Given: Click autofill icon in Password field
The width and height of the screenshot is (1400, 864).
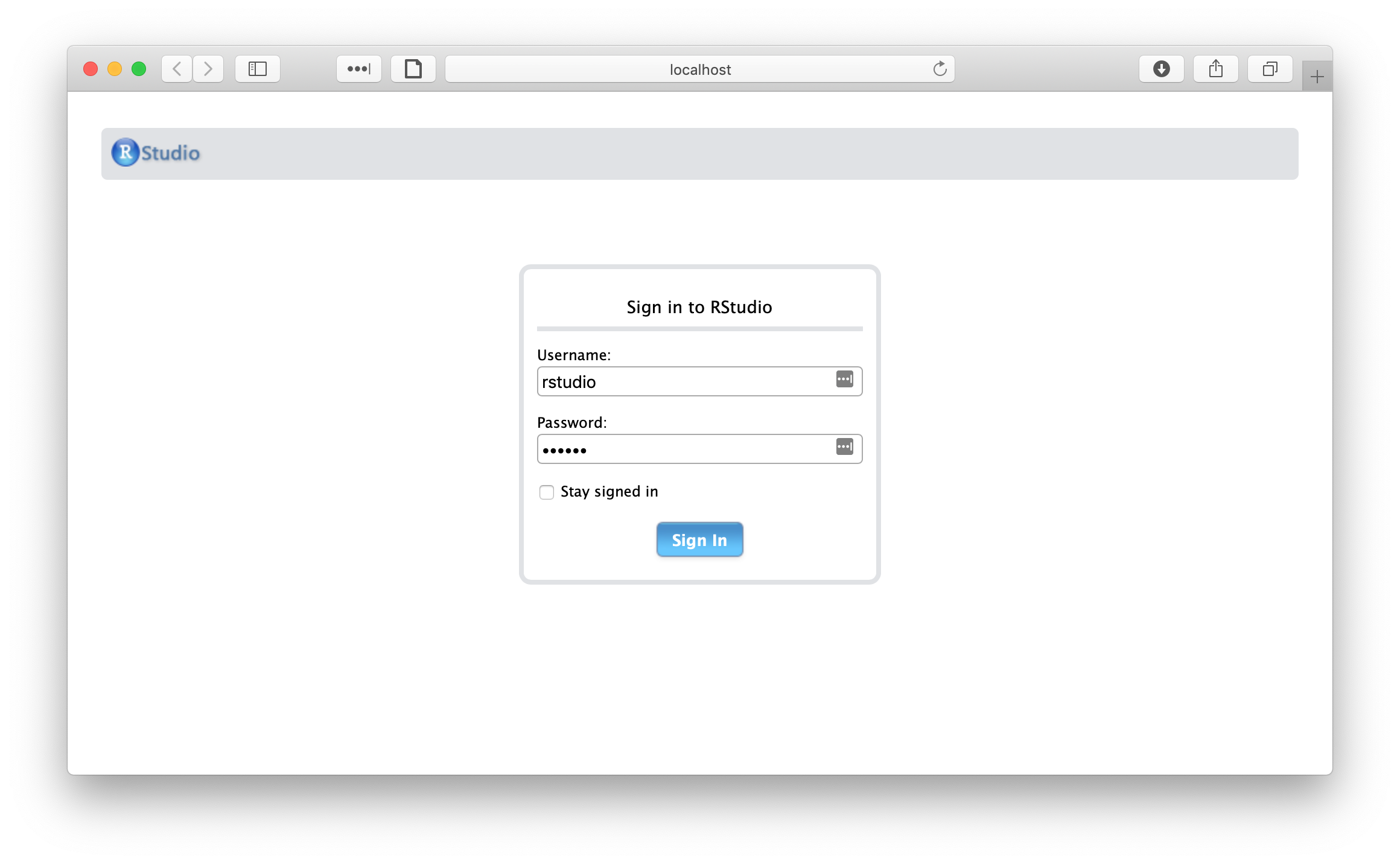Looking at the screenshot, I should [x=844, y=447].
